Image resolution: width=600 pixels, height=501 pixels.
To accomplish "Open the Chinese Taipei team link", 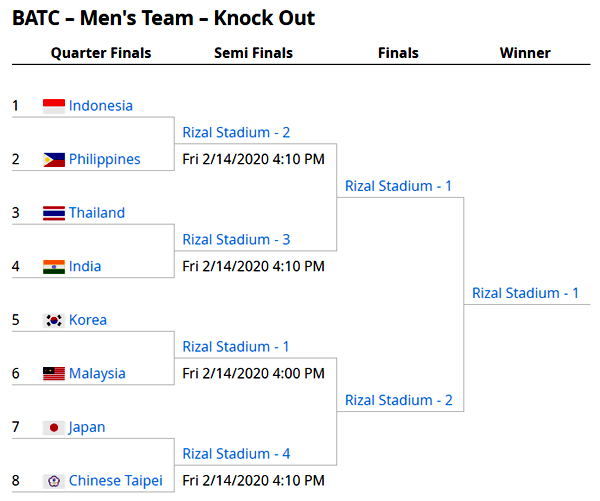I will 116,481.
